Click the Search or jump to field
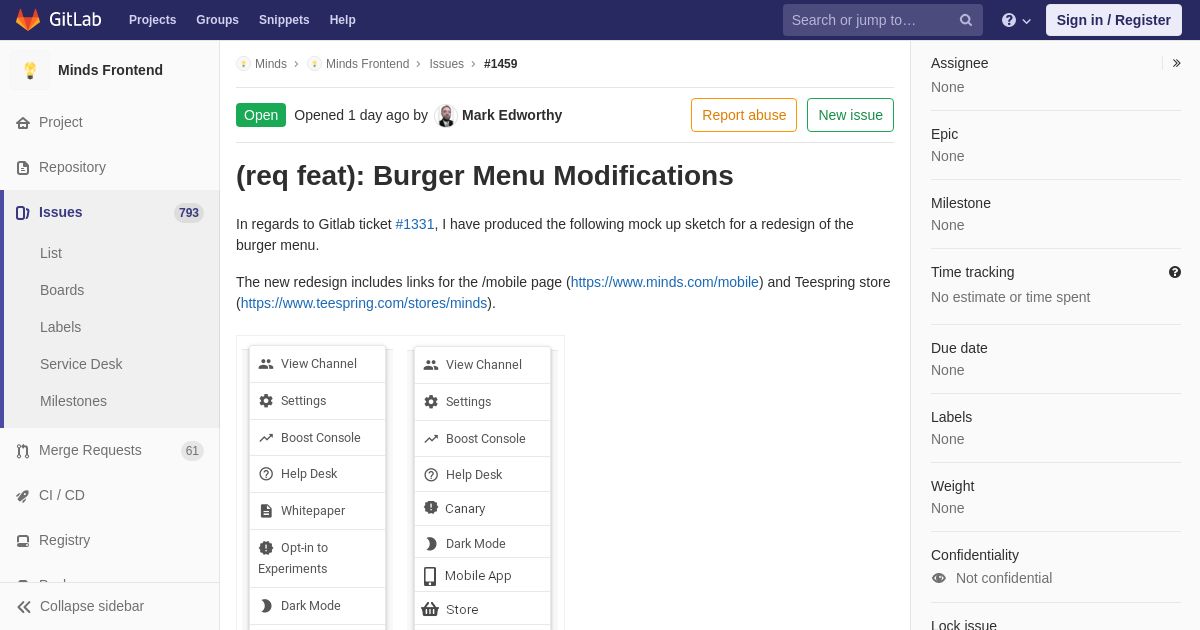Viewport: 1200px width, 630px height. tap(883, 20)
